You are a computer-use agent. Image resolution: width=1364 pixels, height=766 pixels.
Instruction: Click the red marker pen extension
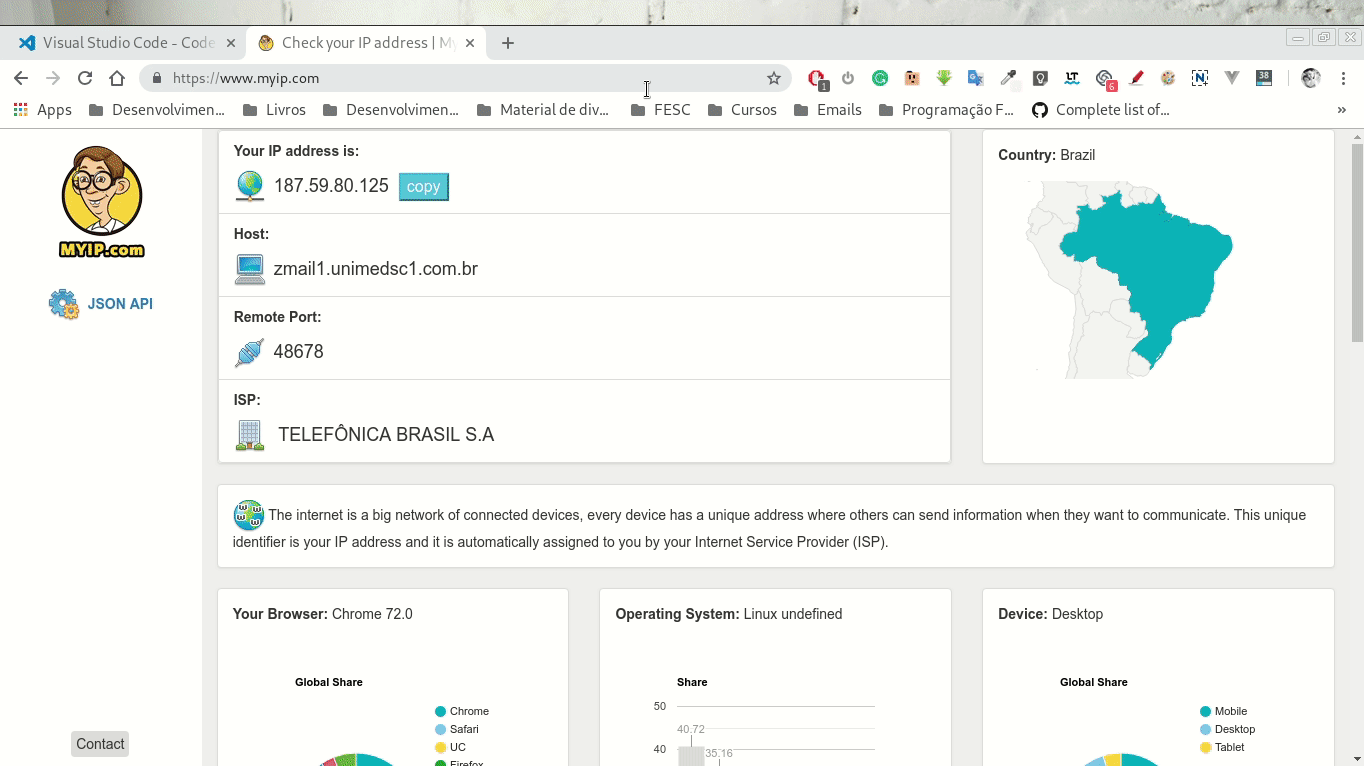1136,78
